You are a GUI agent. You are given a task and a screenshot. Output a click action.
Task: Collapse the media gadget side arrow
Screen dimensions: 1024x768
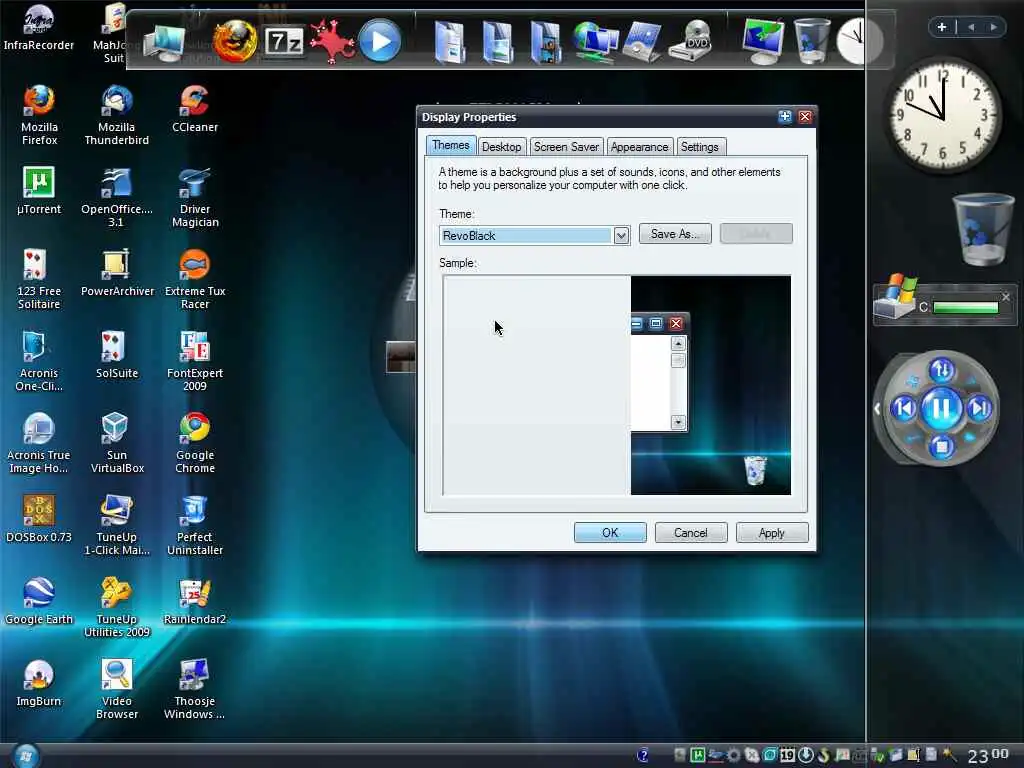[x=877, y=409]
